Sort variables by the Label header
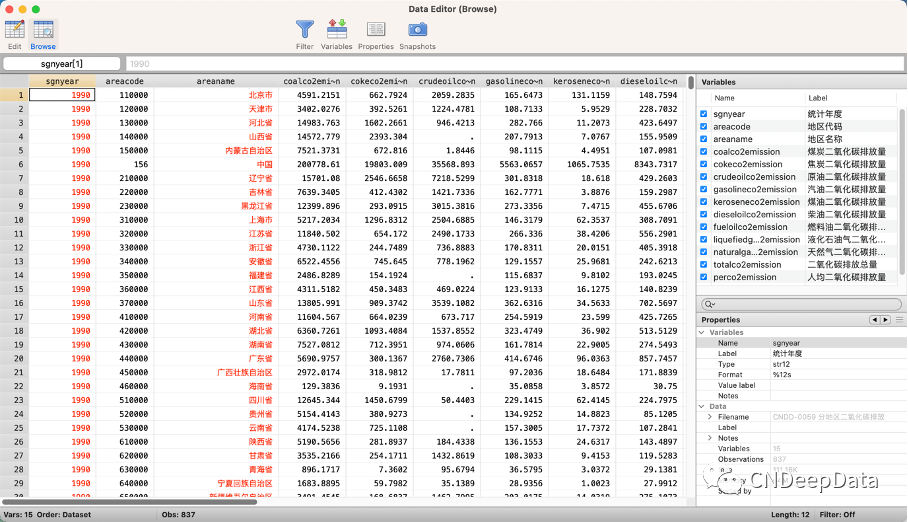Viewport: 908px width, 522px height. (x=818, y=98)
